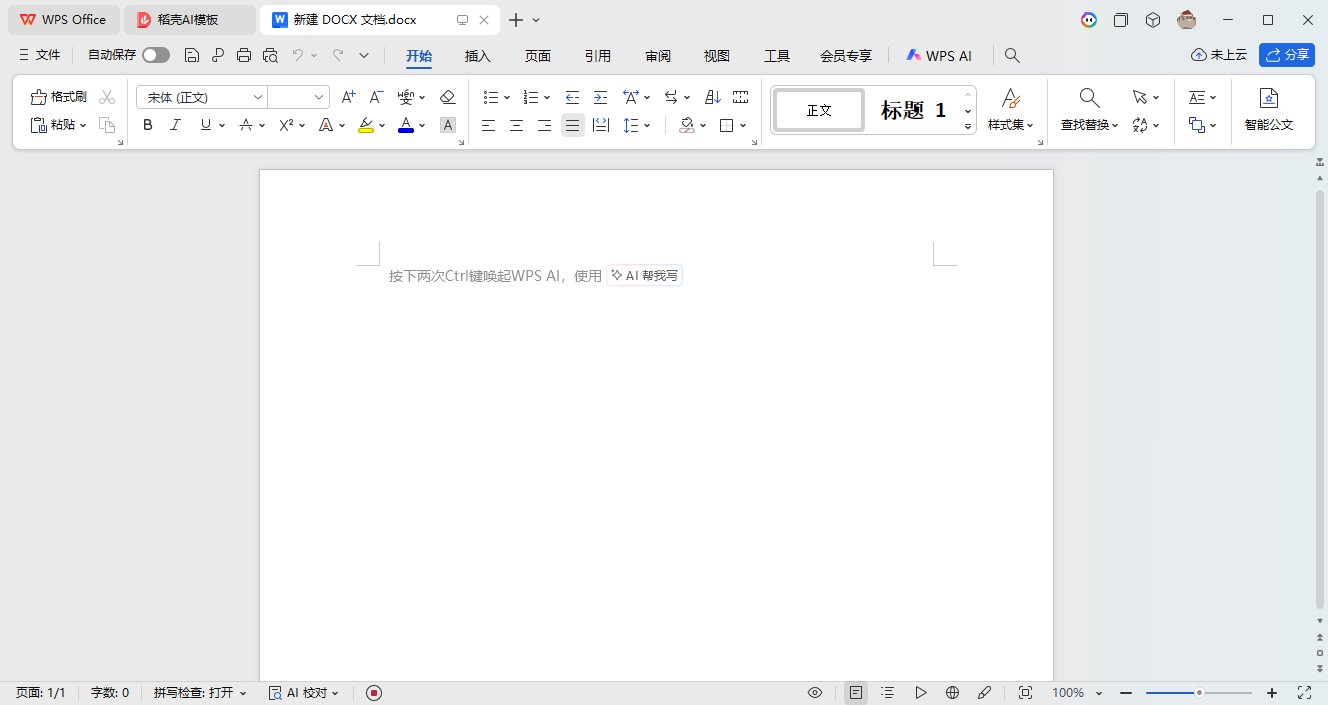The image size is (1328, 705).
Task: Toggle the 自动保存 switch on
Action: coord(155,55)
